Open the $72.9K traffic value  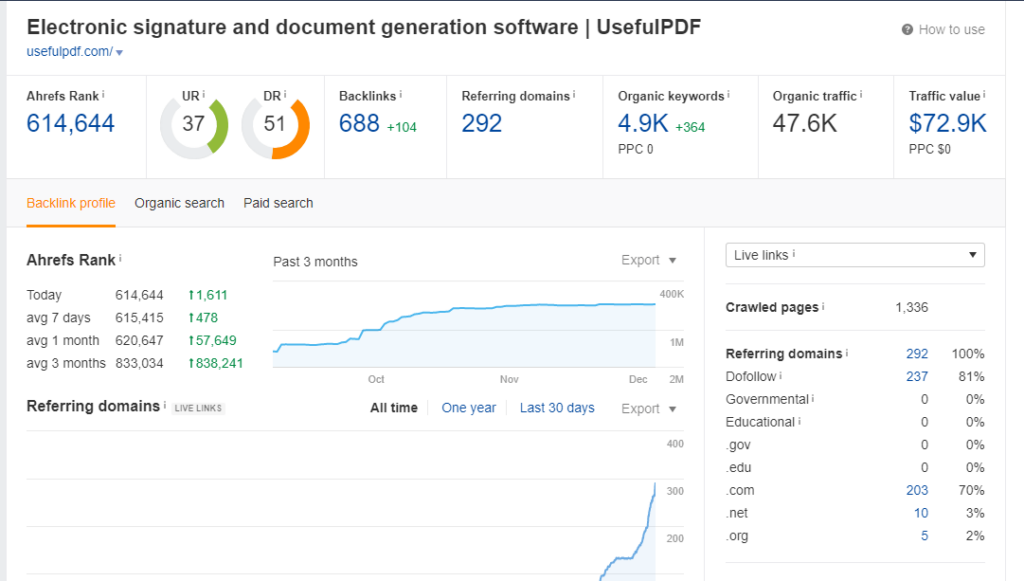point(948,123)
